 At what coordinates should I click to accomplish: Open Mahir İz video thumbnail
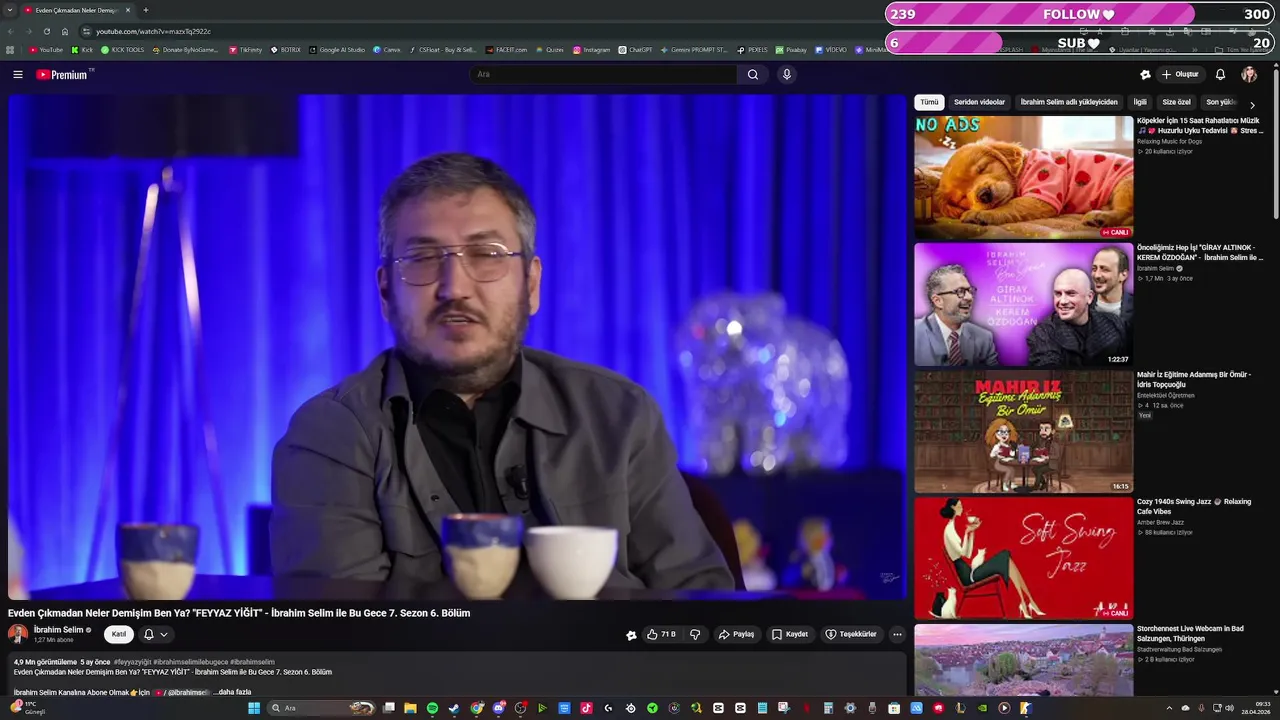coord(1023,431)
